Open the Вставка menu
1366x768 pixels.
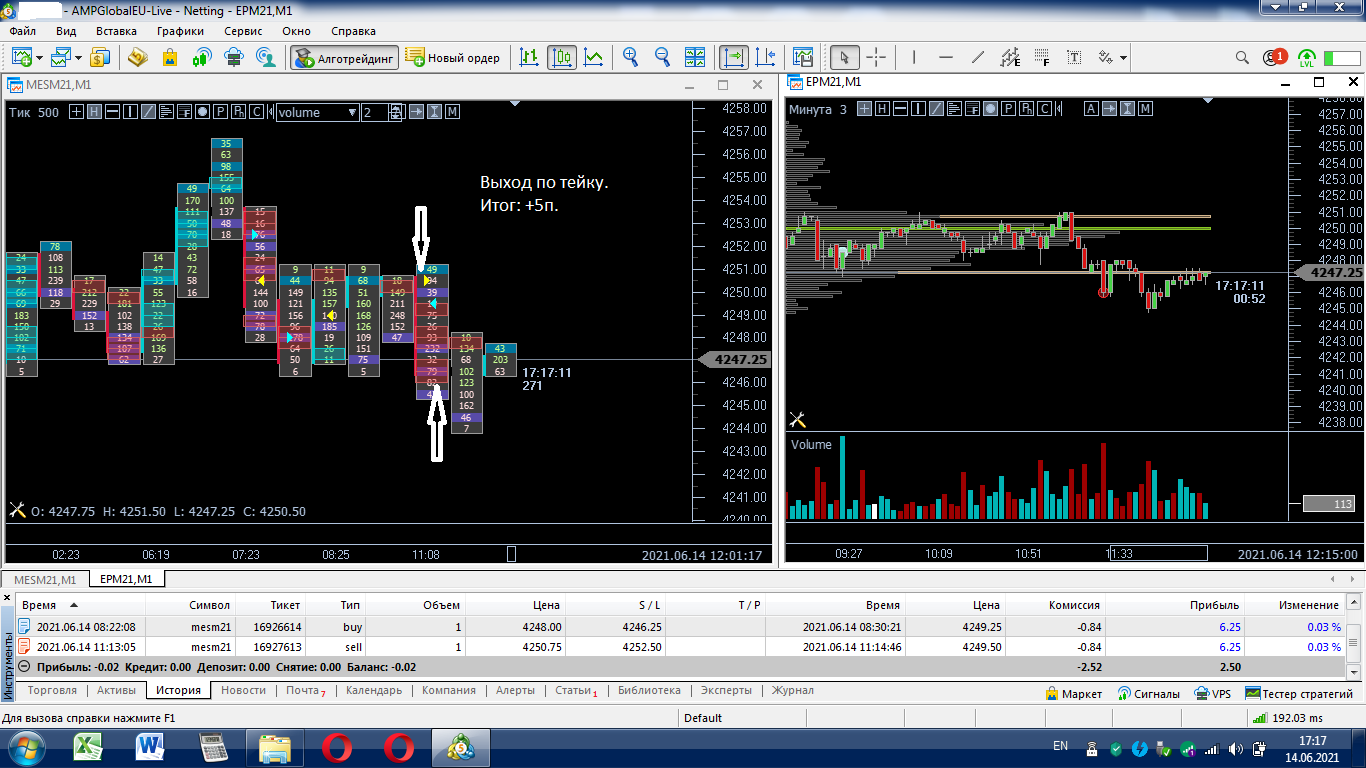click(x=116, y=31)
